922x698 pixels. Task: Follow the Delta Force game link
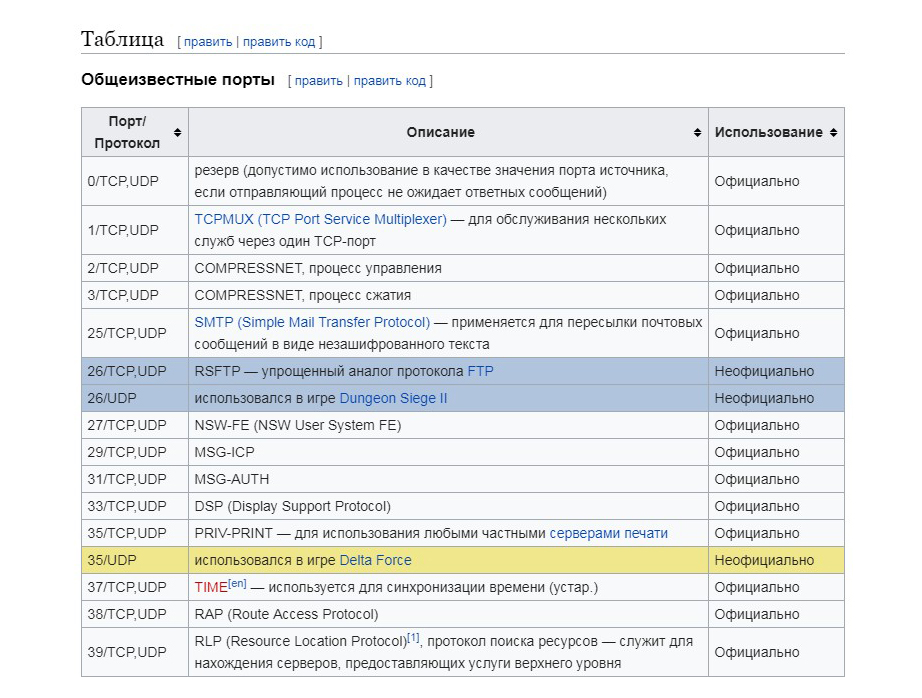[x=375, y=560]
